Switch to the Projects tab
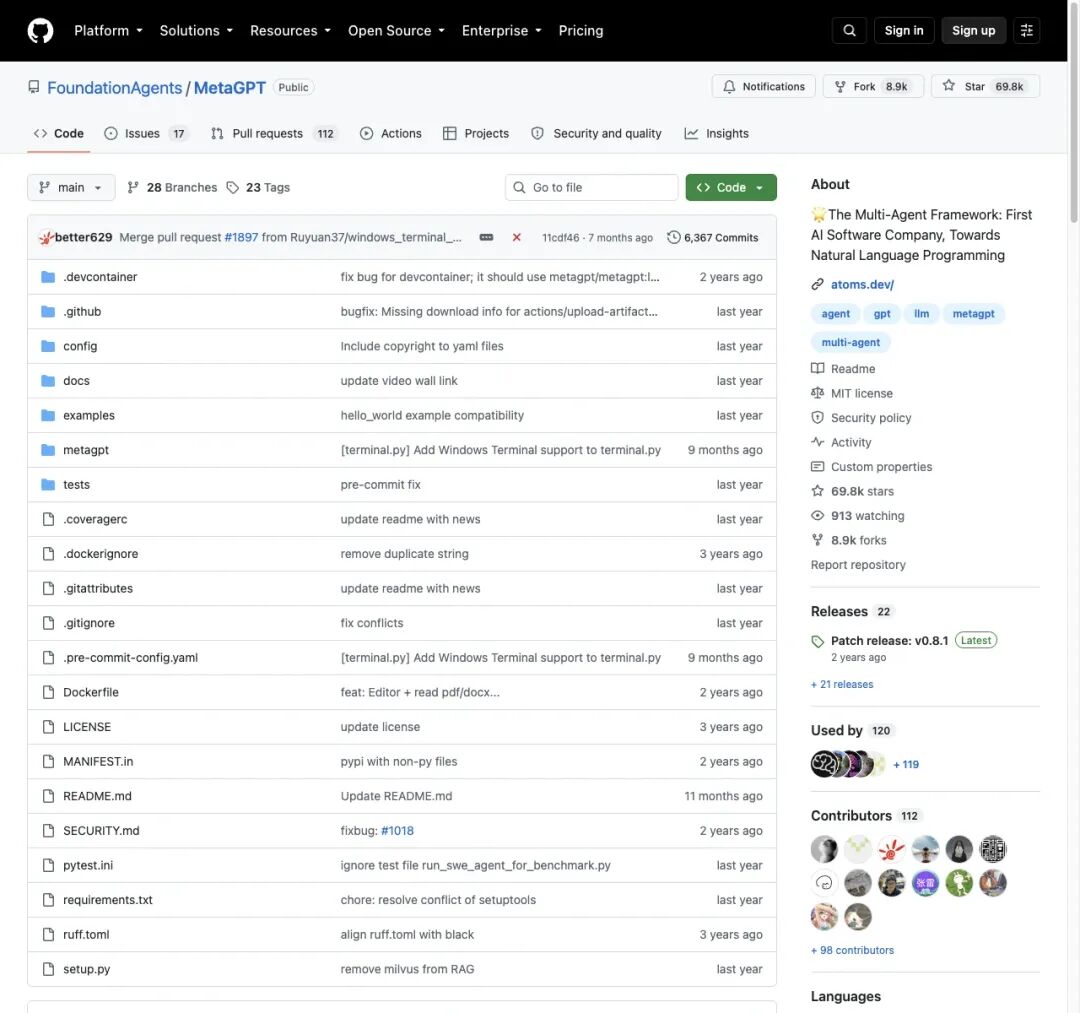The image size is (1080, 1013). (476, 134)
